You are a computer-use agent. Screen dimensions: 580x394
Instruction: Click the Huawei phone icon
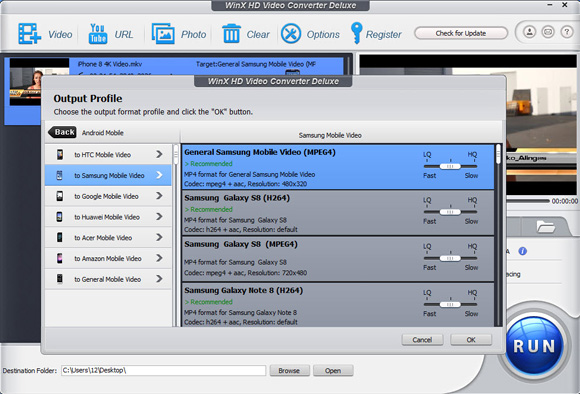pos(59,216)
